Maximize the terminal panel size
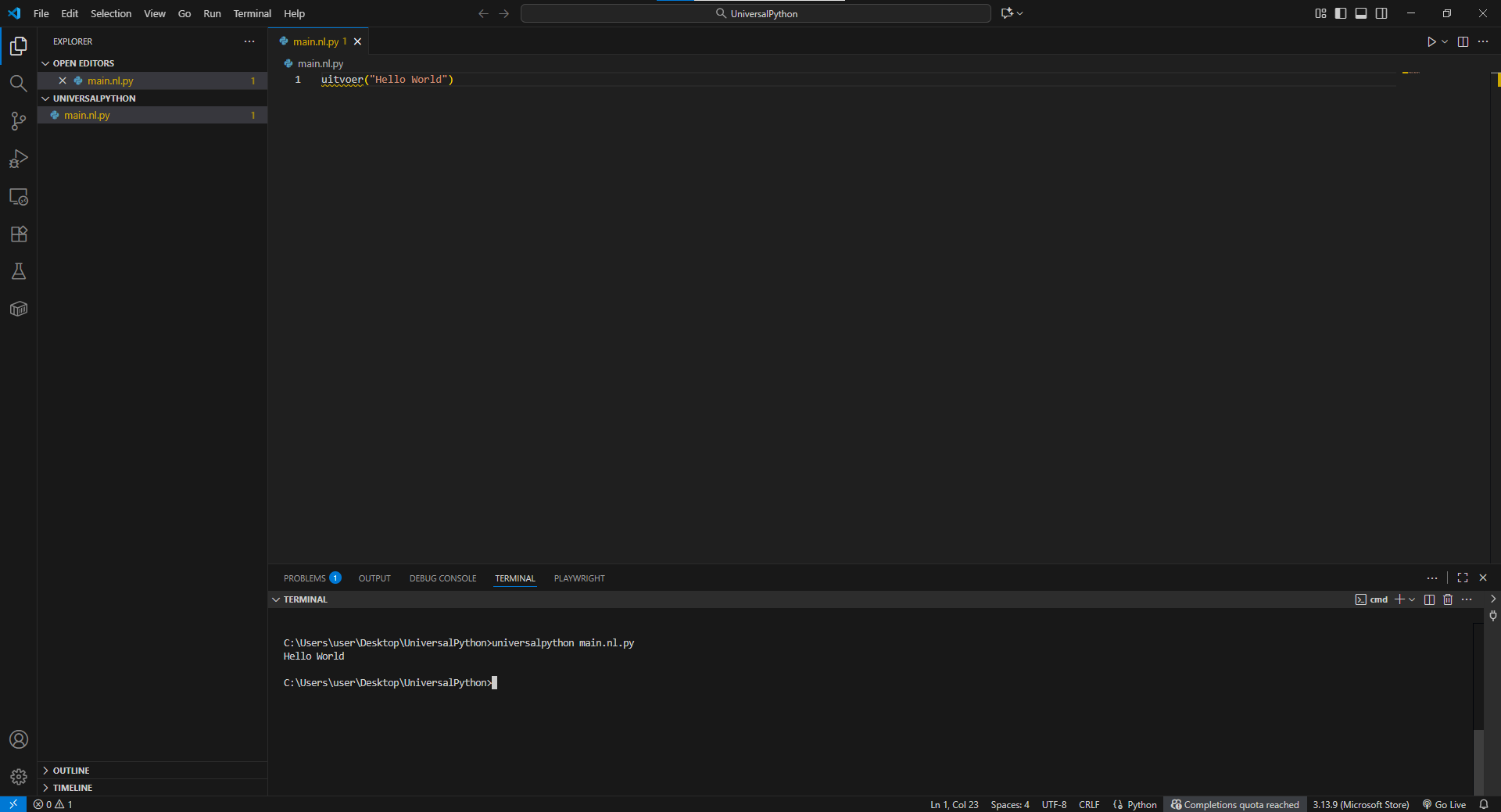The width and height of the screenshot is (1501, 812). point(1463,578)
